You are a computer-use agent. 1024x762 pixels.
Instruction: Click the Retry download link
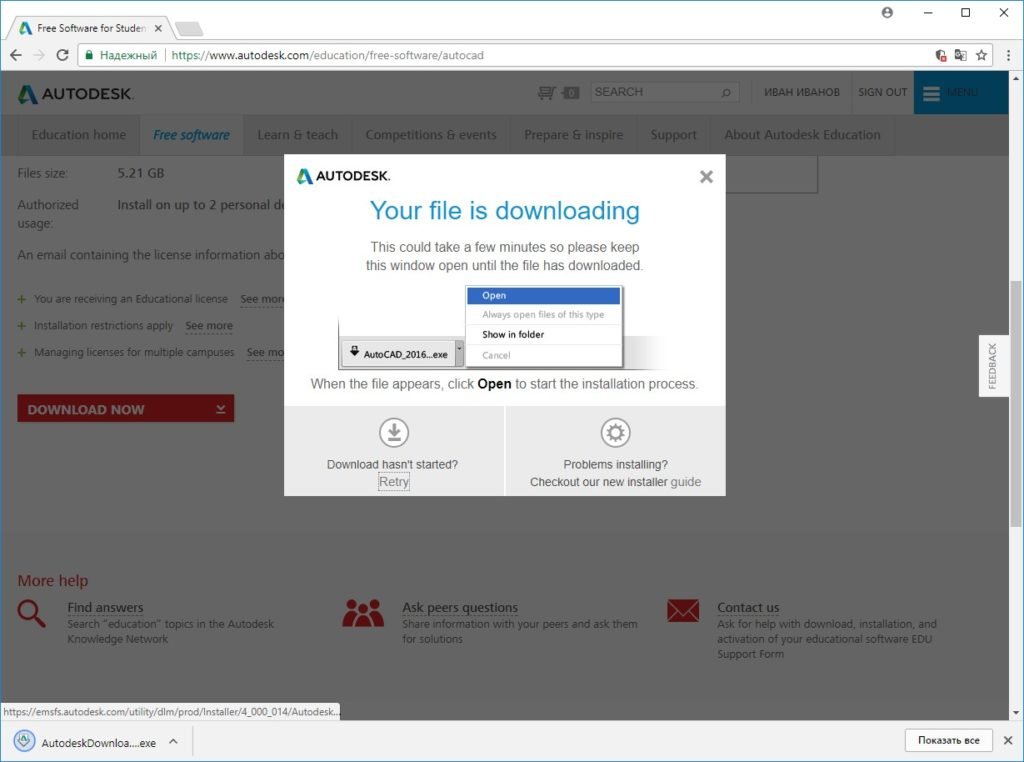394,482
